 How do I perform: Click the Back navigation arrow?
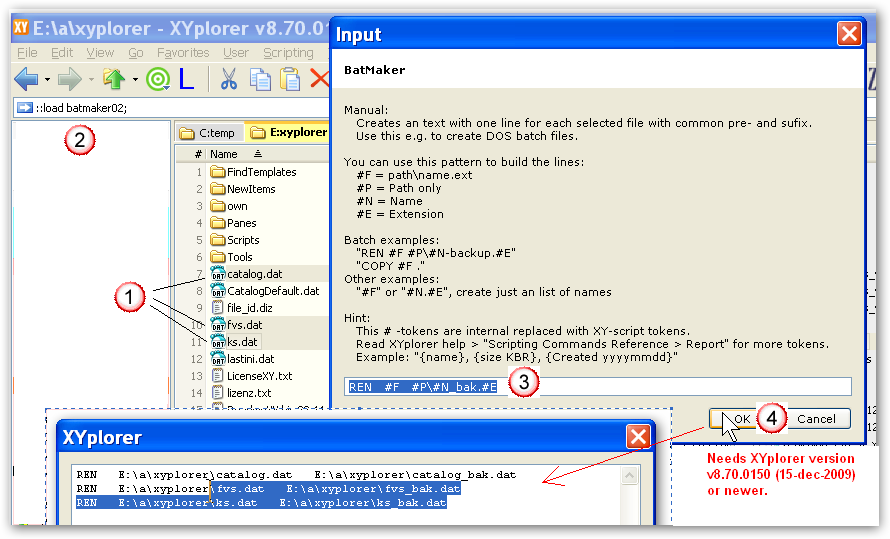(x=26, y=79)
